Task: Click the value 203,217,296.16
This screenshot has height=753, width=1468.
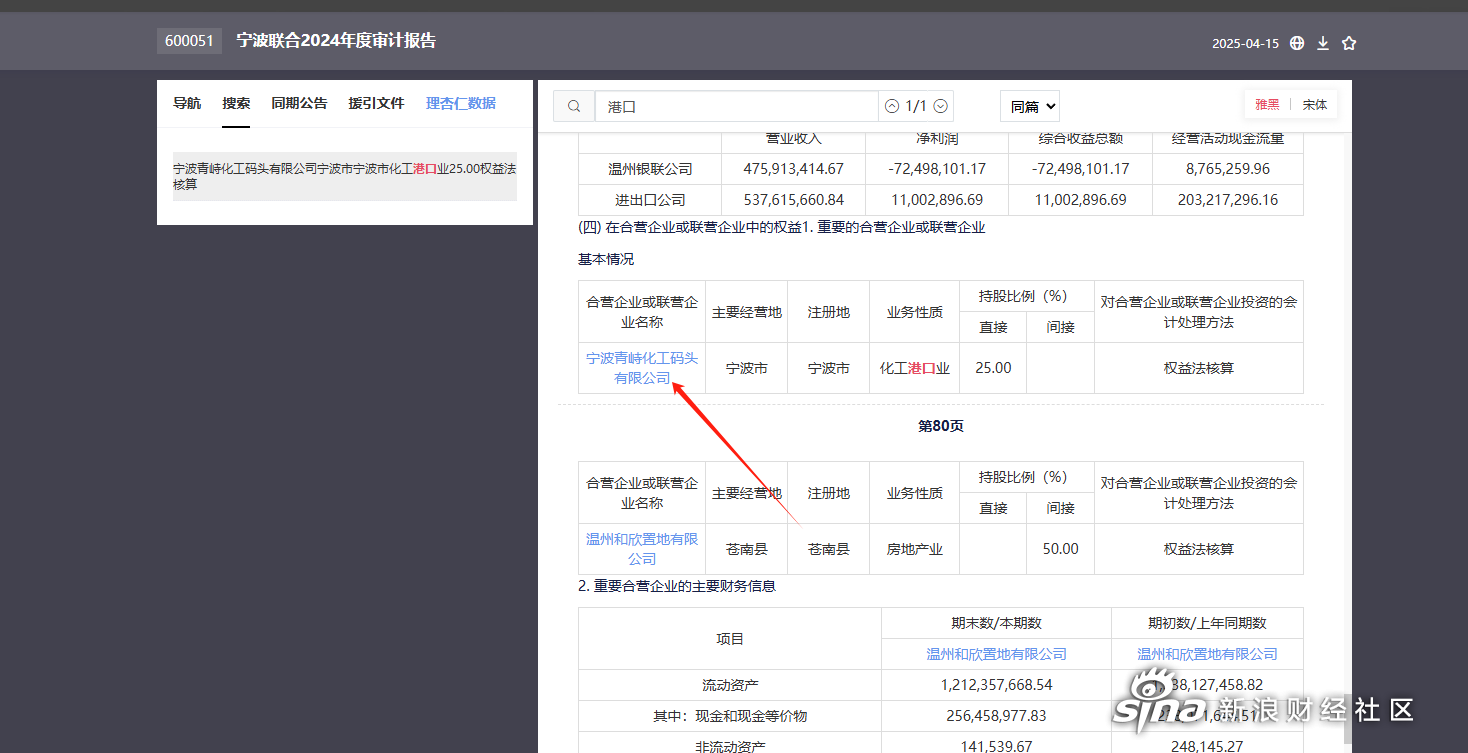Action: [x=1228, y=200]
